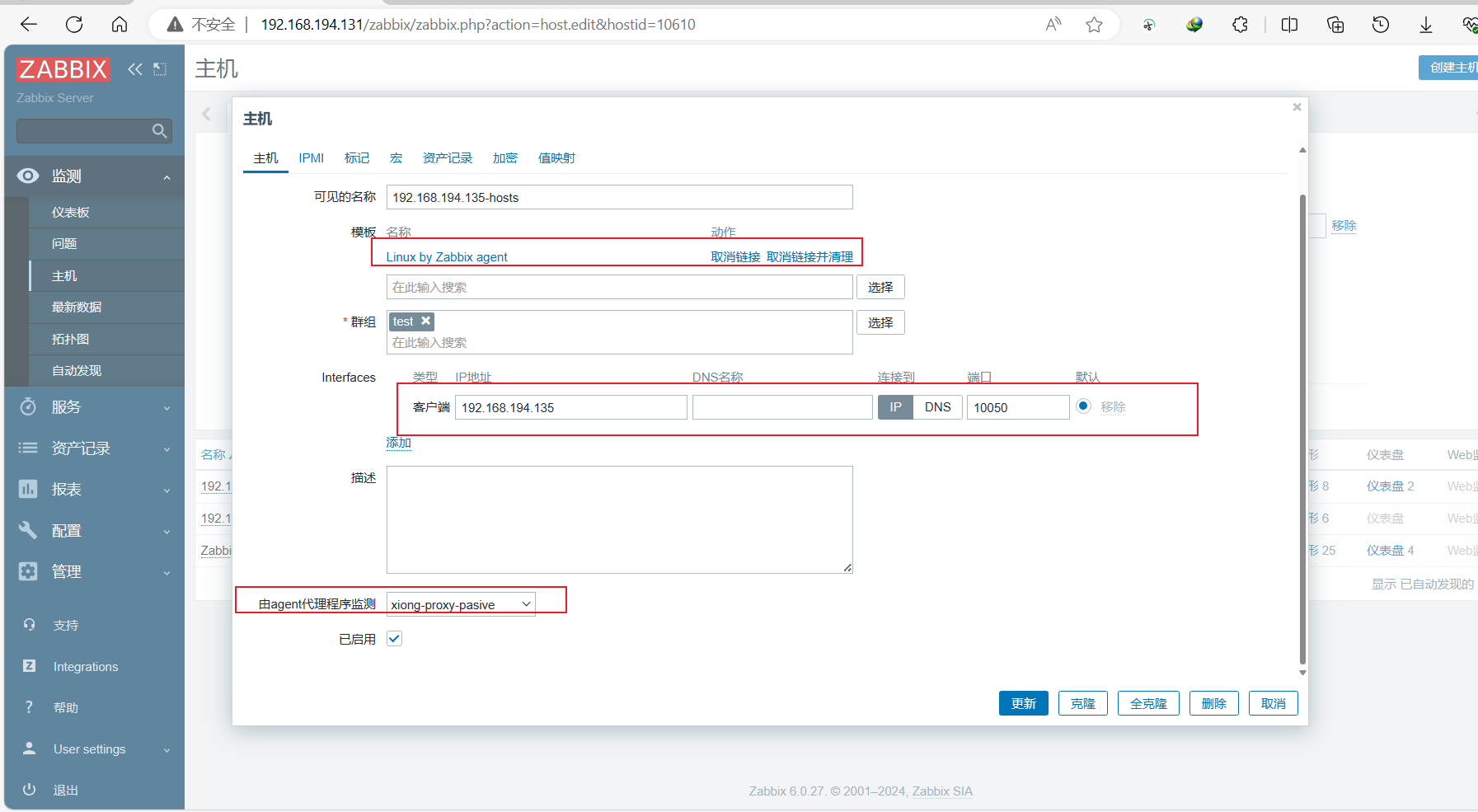Expand the 资产记录 inventory sidebar menu

(94, 448)
